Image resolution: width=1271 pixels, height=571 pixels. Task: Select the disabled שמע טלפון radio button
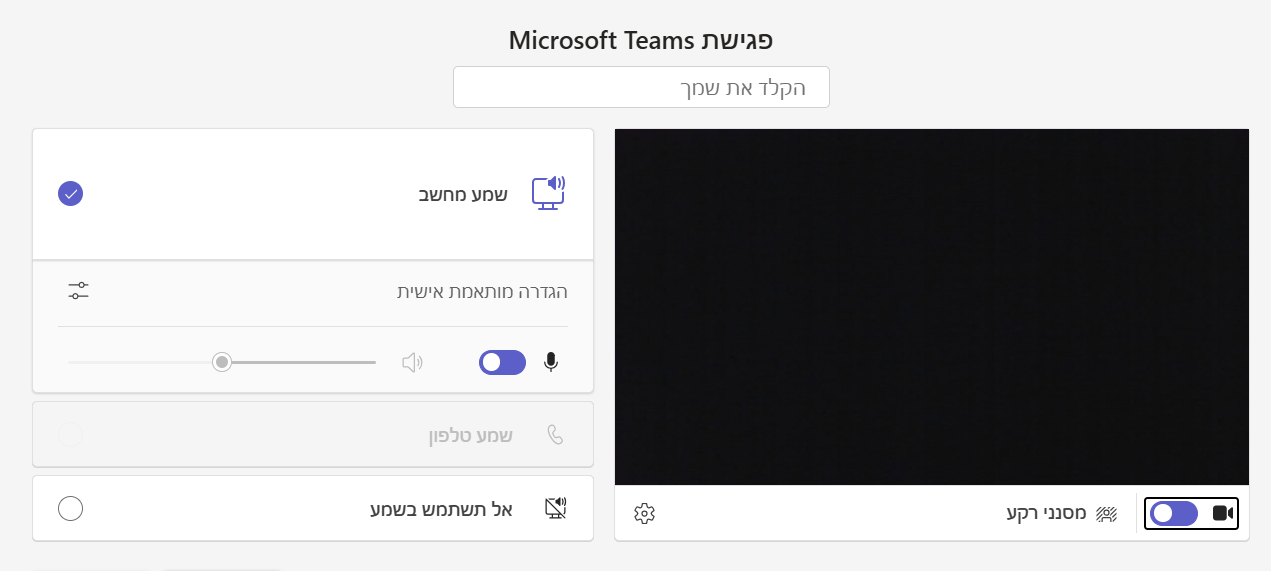coord(70,434)
